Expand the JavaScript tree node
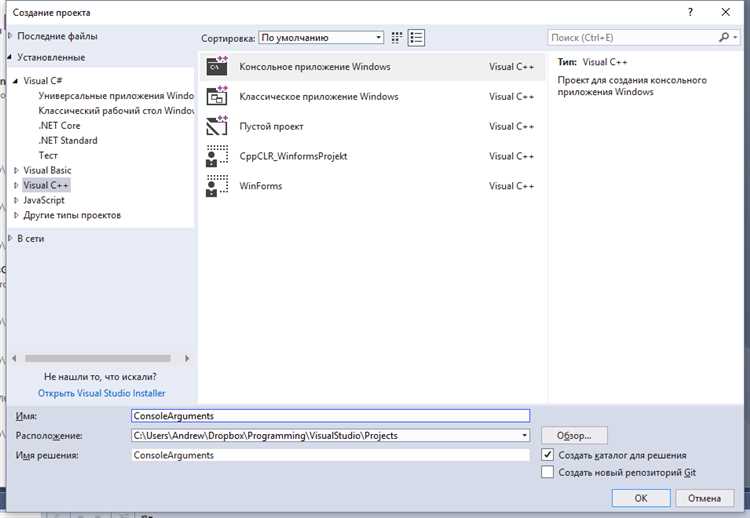The image size is (750, 518). (x=16, y=200)
